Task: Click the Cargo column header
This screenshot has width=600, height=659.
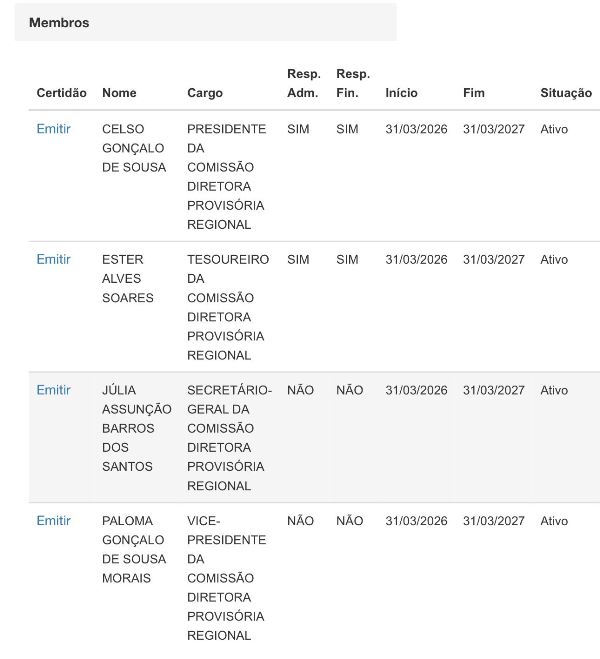Action: click(205, 93)
